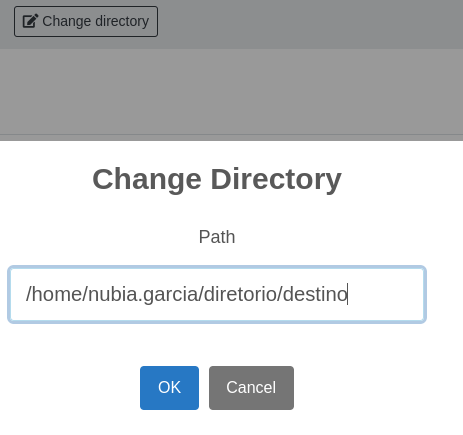The width and height of the screenshot is (463, 435).
Task: Place cursor on the word destino in path
Action: tap(315, 294)
